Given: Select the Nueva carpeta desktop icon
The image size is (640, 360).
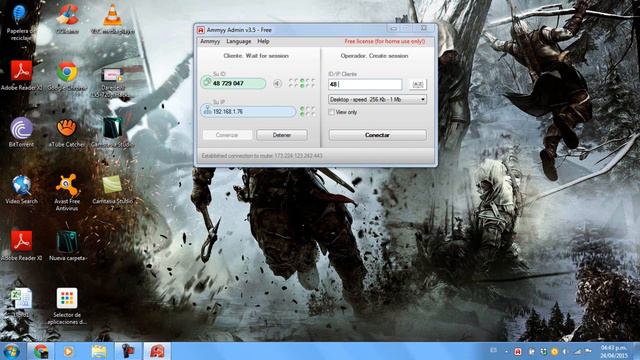Looking at the screenshot, I should click(x=67, y=245).
